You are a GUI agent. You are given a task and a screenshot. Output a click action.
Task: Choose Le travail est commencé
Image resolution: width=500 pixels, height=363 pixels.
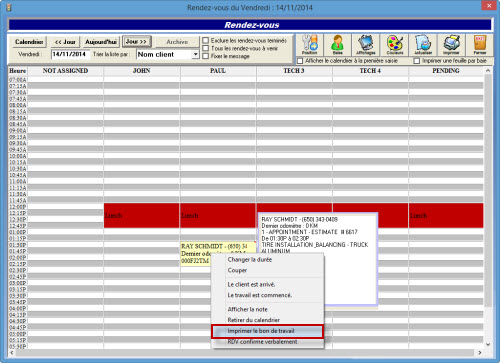click(x=260, y=295)
